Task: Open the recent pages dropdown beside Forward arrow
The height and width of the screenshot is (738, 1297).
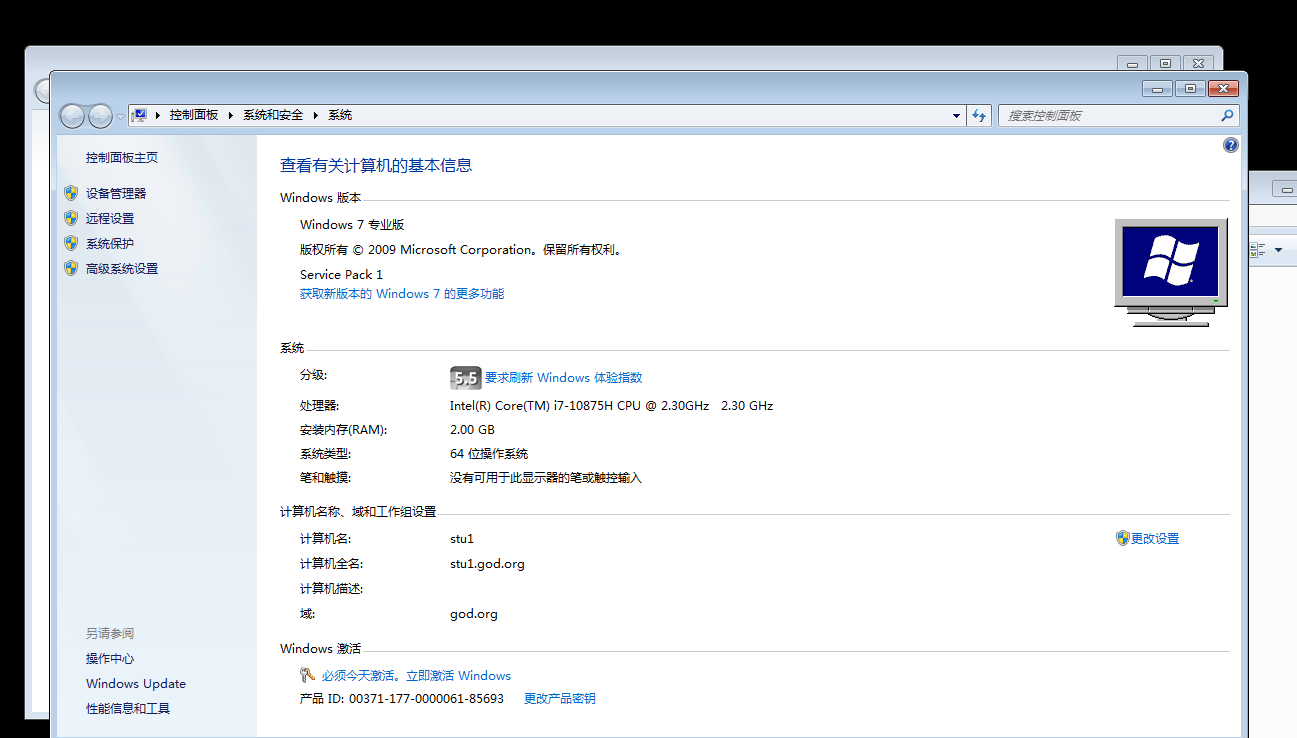Action: point(121,116)
